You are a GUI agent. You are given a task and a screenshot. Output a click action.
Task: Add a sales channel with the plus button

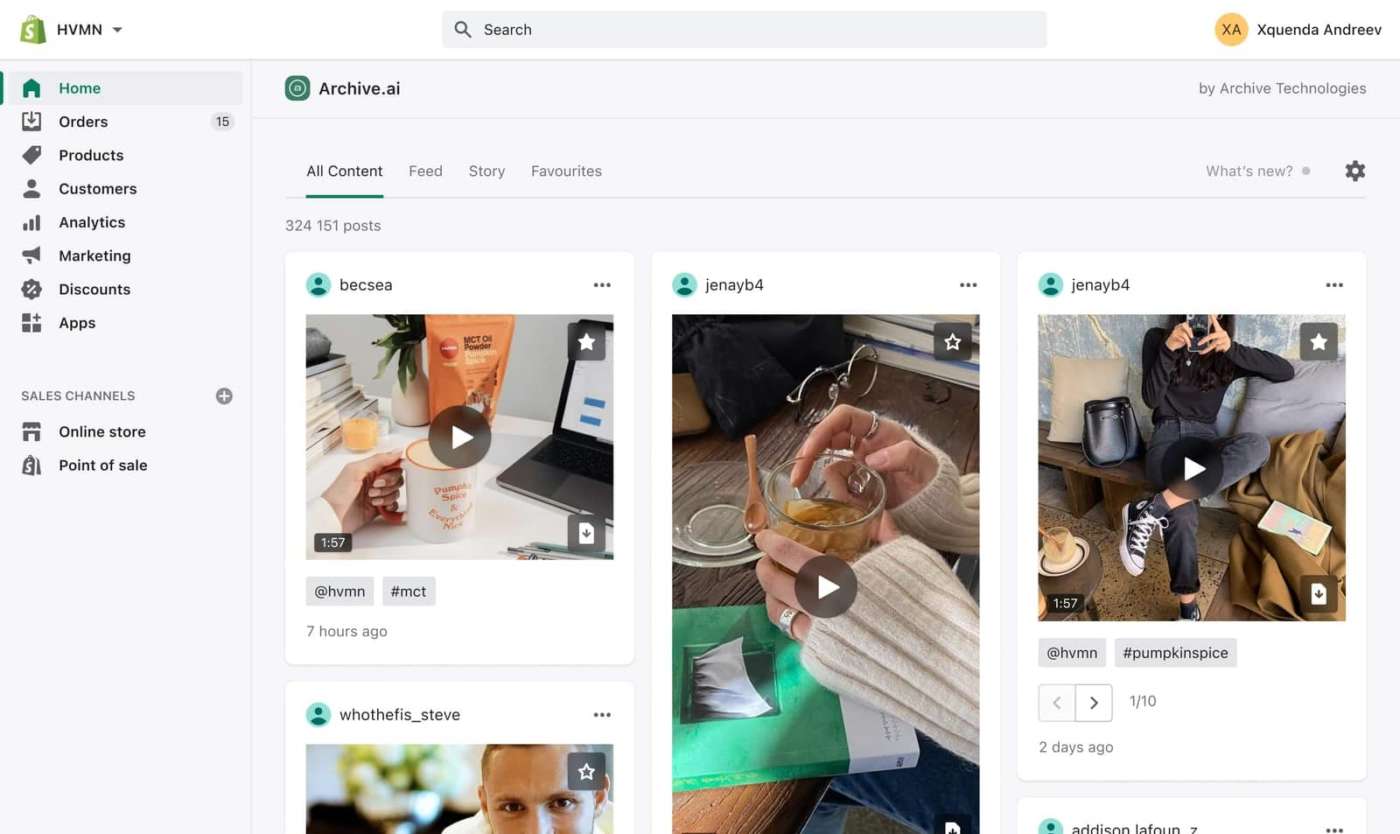point(224,395)
